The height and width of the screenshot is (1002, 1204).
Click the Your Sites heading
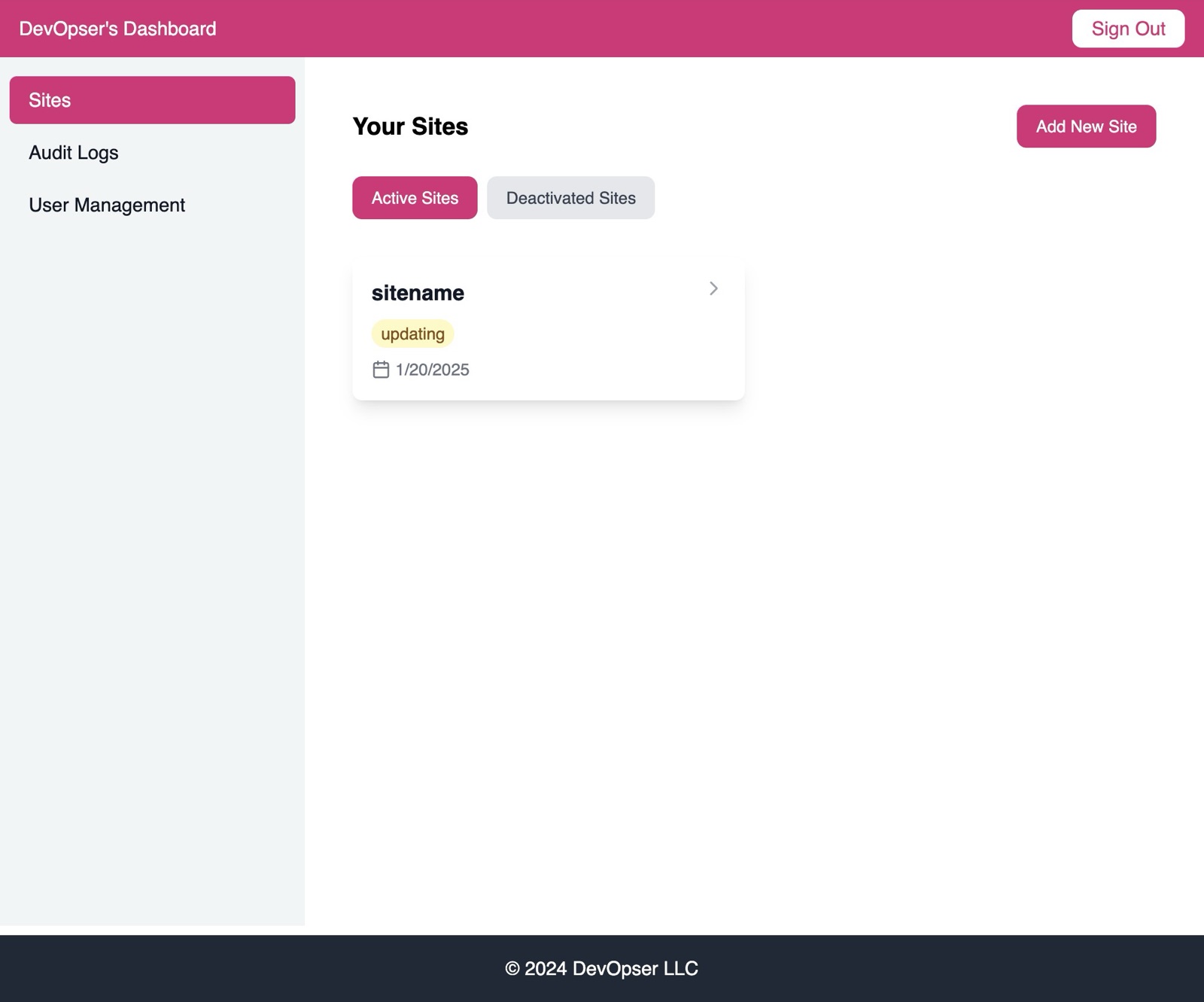[x=410, y=126]
